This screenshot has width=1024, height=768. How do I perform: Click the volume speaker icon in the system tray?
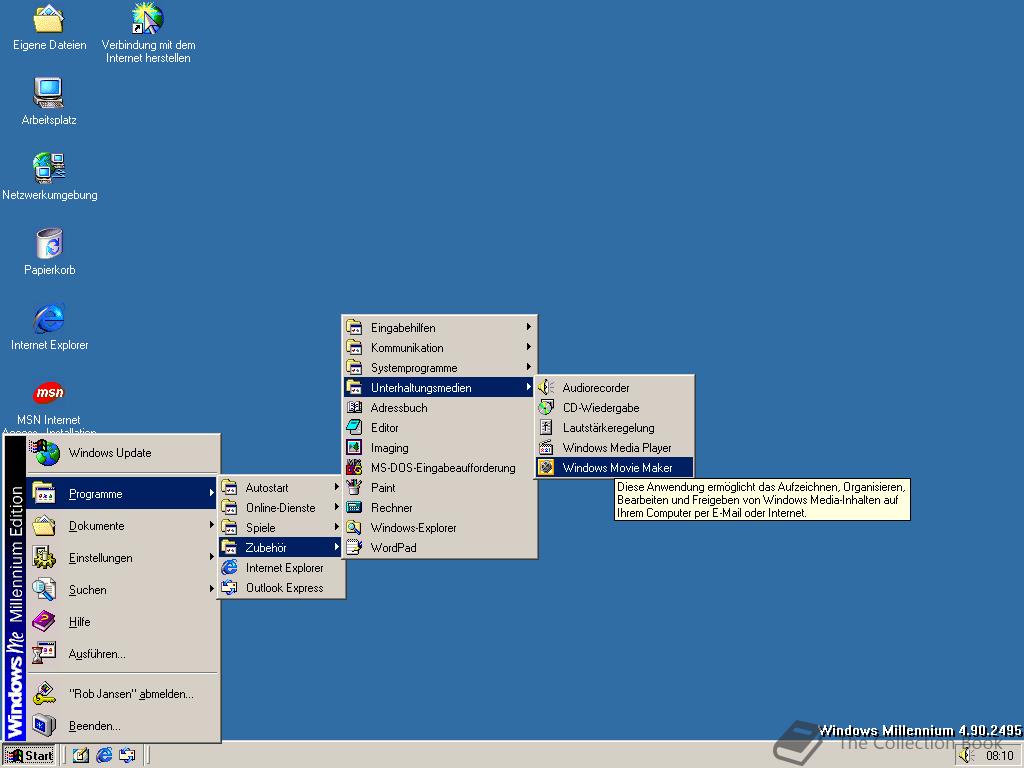click(967, 756)
